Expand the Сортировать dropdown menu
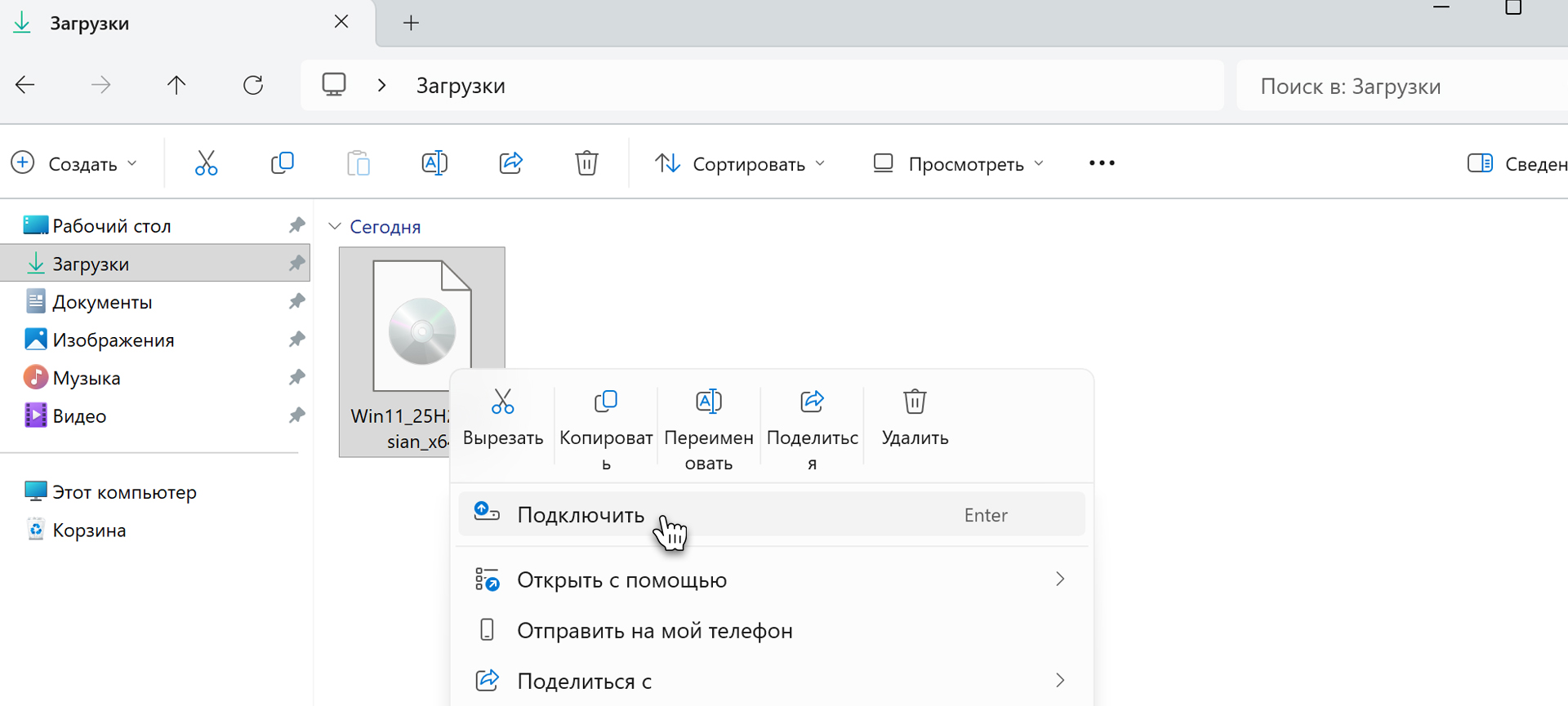 click(x=740, y=163)
